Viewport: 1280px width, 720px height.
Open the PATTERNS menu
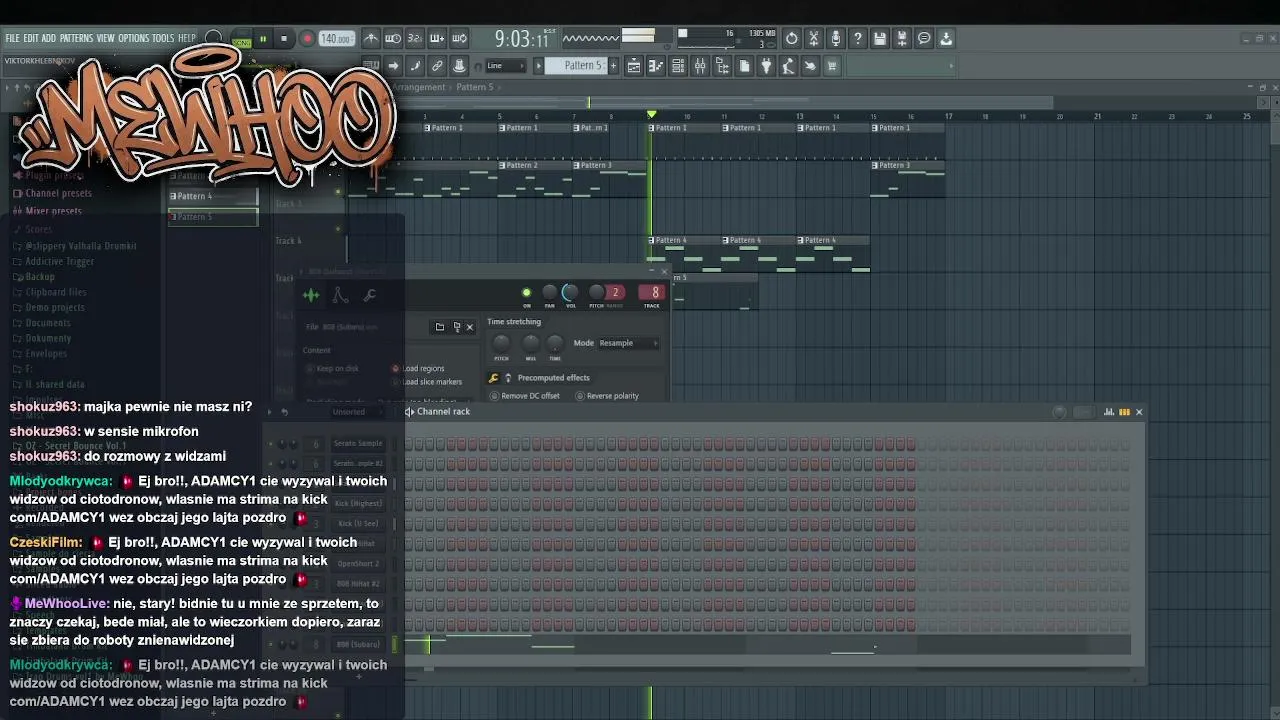(76, 38)
